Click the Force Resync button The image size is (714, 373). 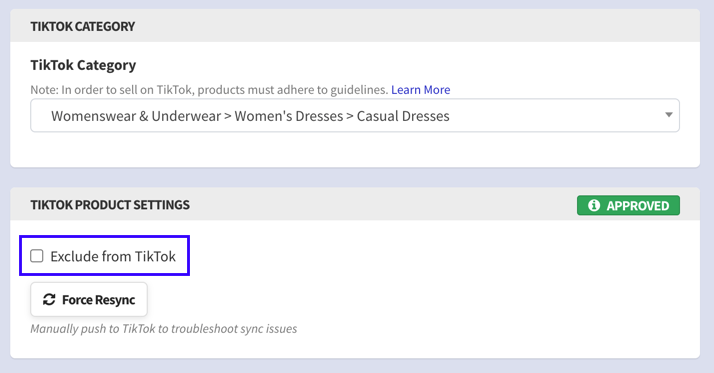[x=89, y=299]
